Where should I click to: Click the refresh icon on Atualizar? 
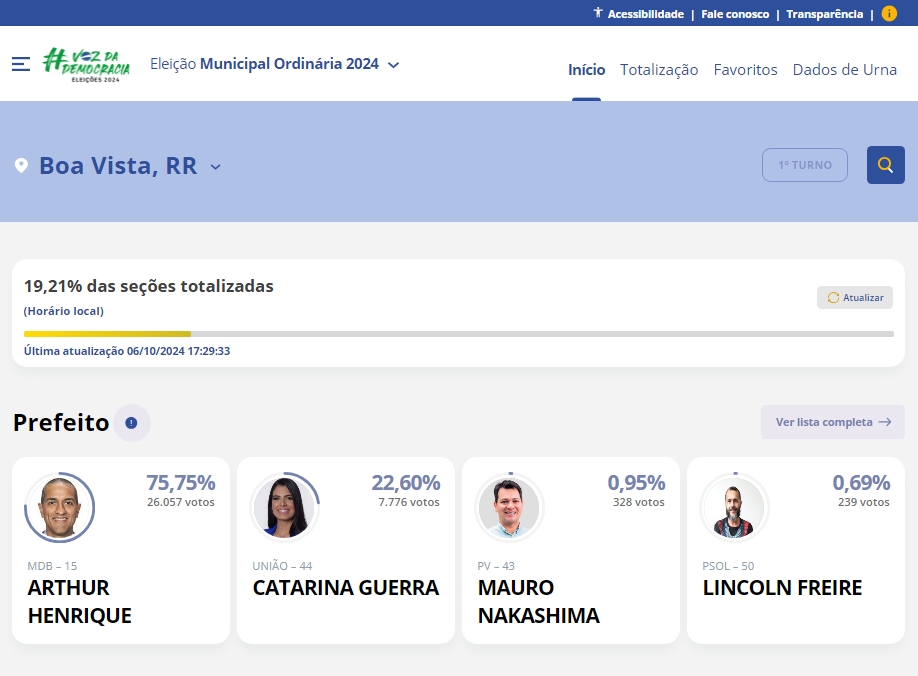[x=831, y=297]
